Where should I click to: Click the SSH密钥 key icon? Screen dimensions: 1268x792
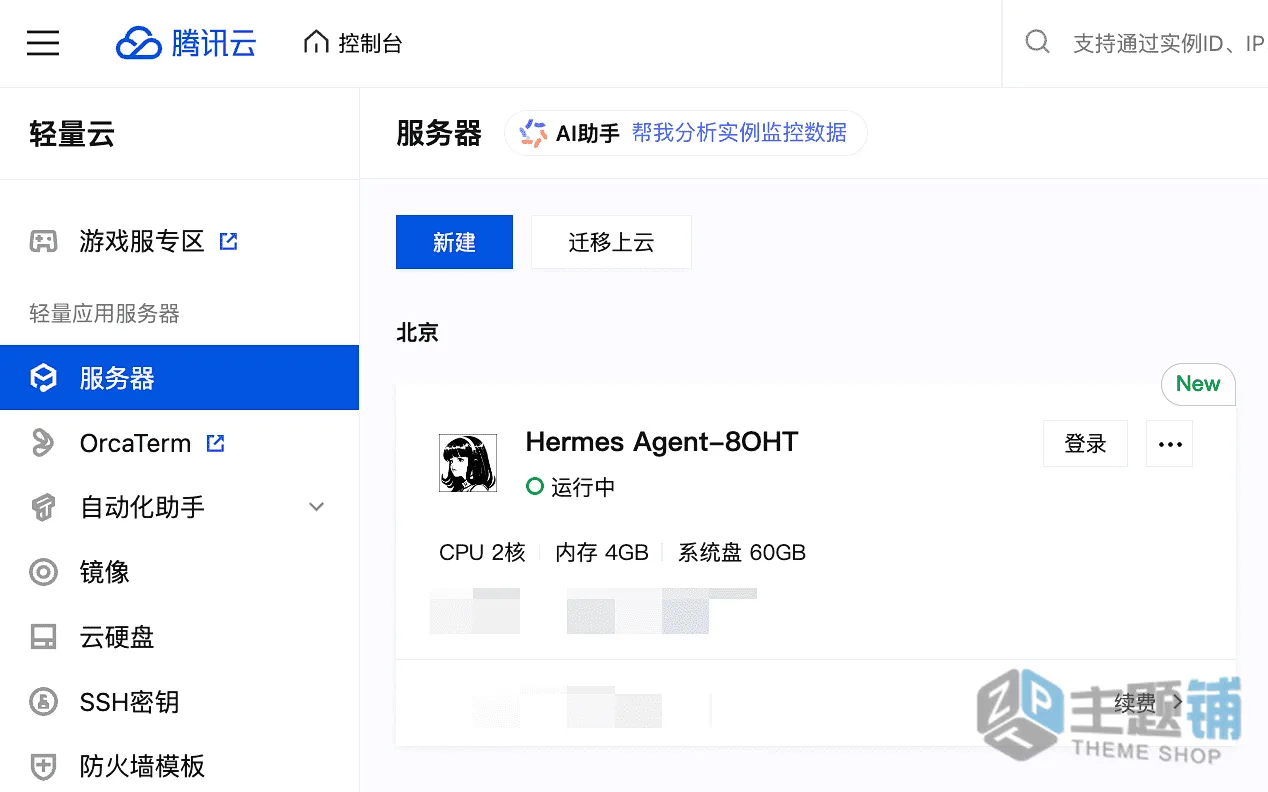tap(43, 702)
